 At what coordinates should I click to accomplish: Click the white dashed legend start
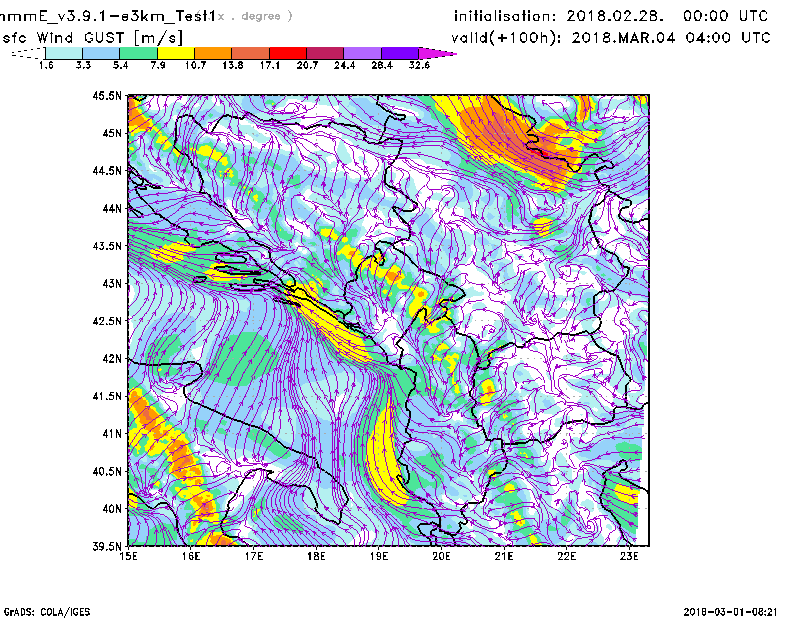(29, 53)
